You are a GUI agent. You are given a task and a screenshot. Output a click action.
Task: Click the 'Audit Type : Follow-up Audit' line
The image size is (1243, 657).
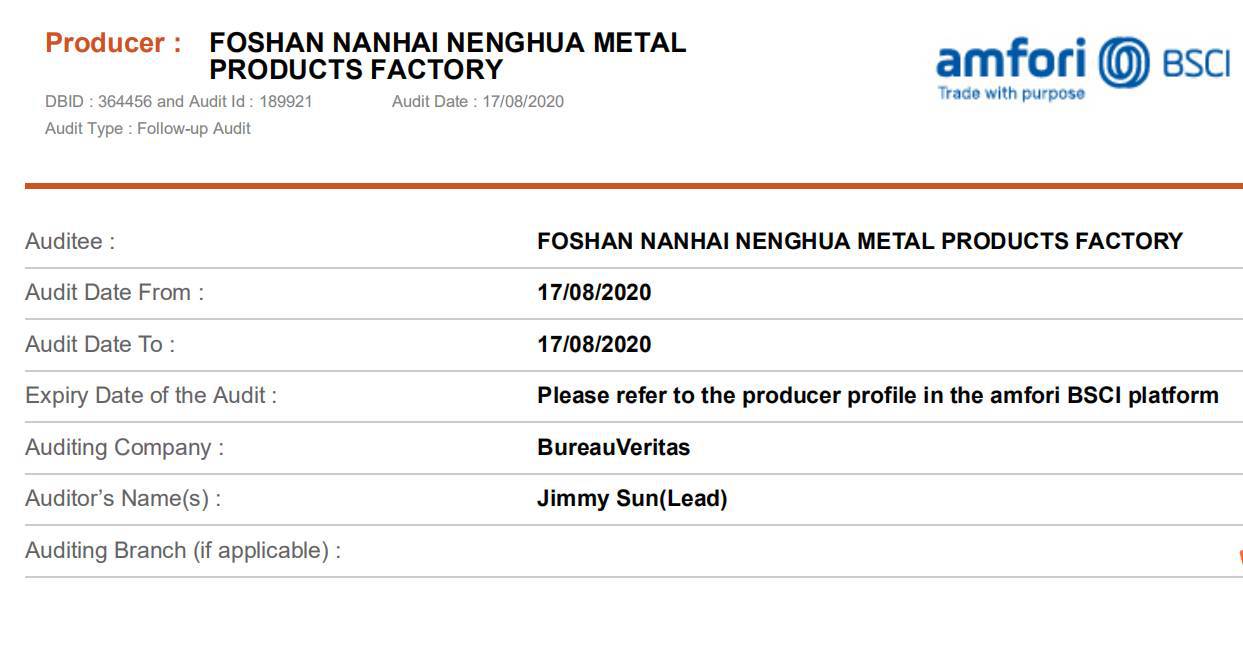pos(147,128)
